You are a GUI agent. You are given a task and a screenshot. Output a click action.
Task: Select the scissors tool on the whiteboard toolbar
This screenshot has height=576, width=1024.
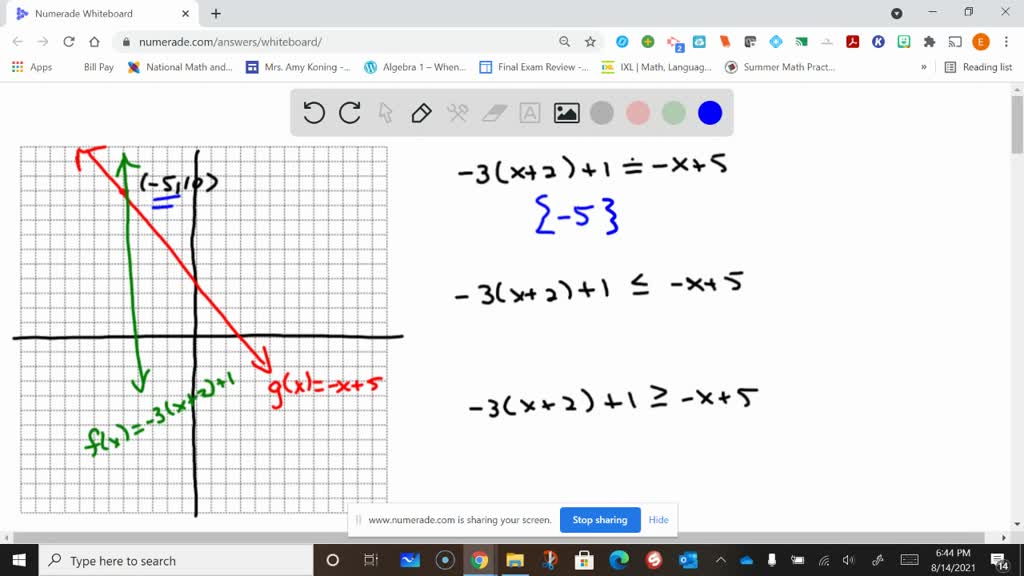pyautogui.click(x=457, y=113)
